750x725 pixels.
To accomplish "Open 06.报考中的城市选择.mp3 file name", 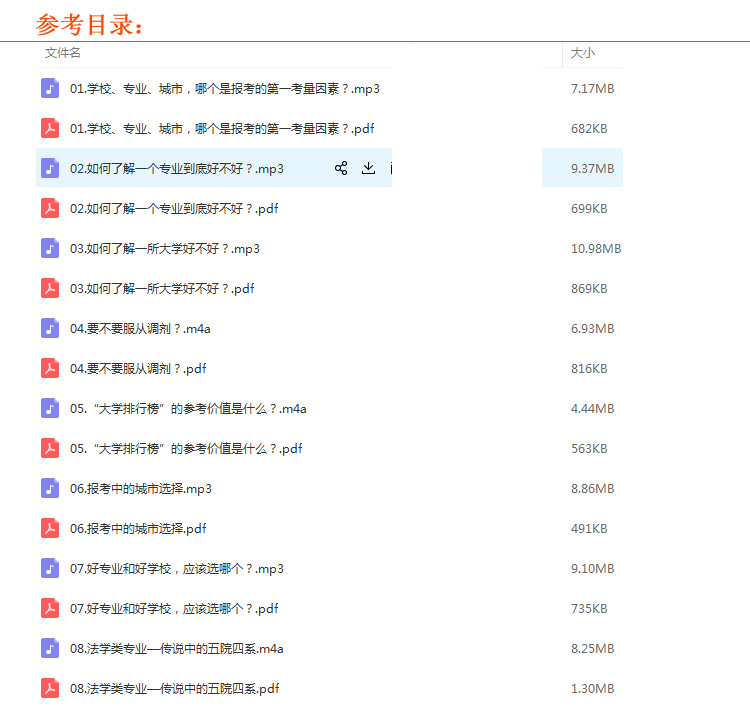I will pyautogui.click(x=141, y=488).
